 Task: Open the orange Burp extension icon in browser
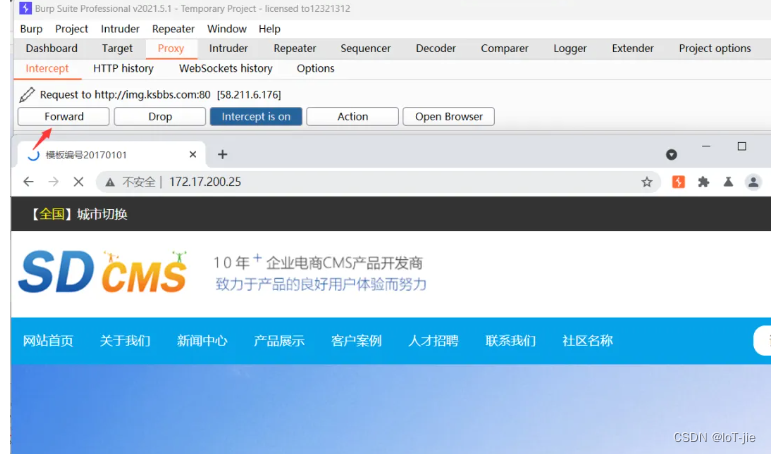[x=679, y=182]
